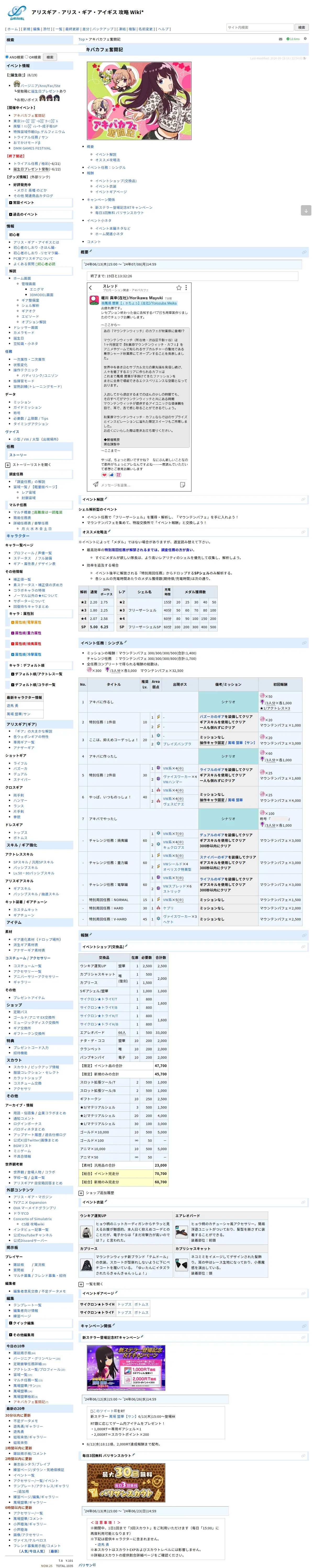Click 最大30回無料 バリサンスカウト banner image
The height and width of the screenshot is (1568, 314).
(x=126, y=1482)
